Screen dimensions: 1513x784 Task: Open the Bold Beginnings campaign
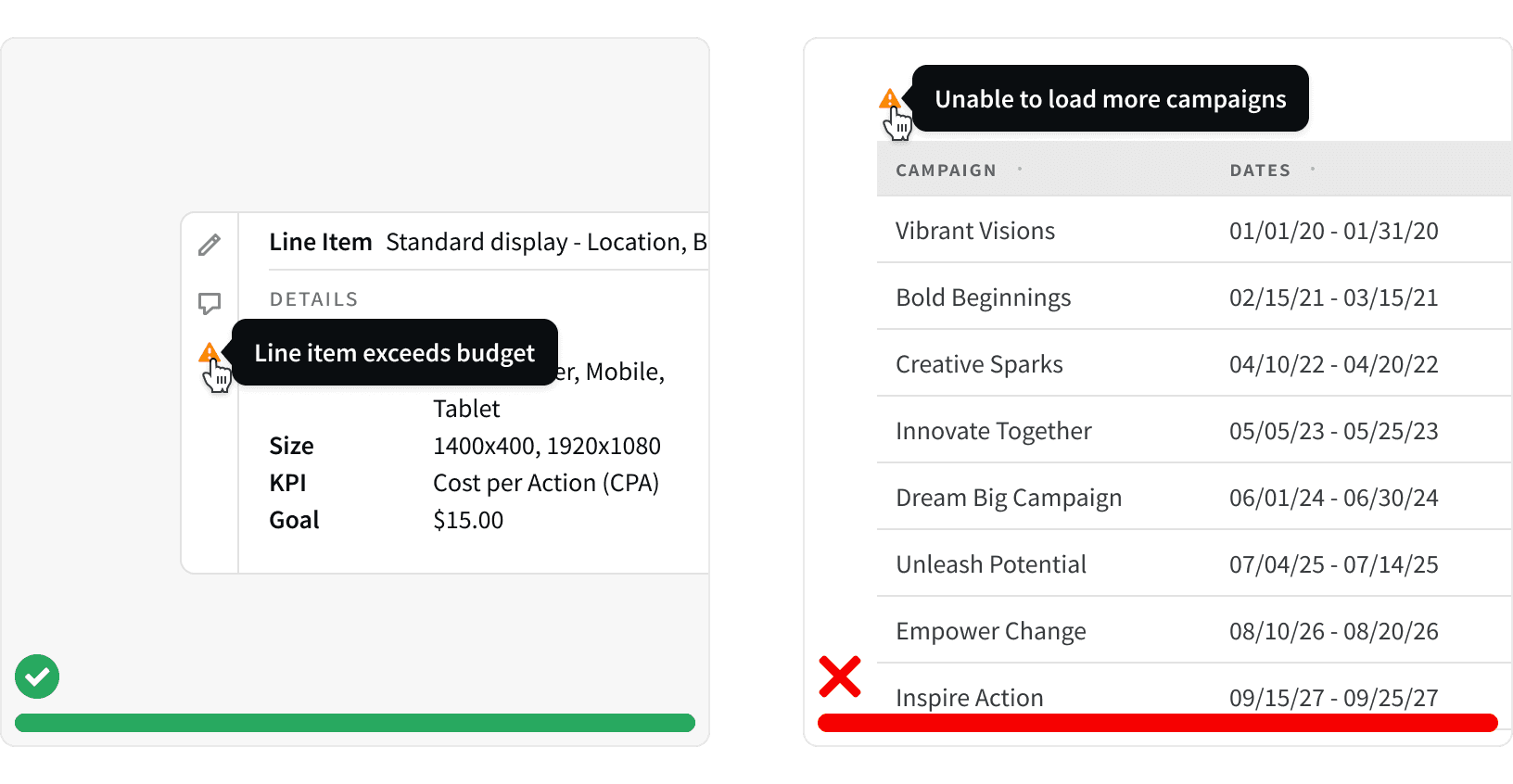(x=1194, y=297)
